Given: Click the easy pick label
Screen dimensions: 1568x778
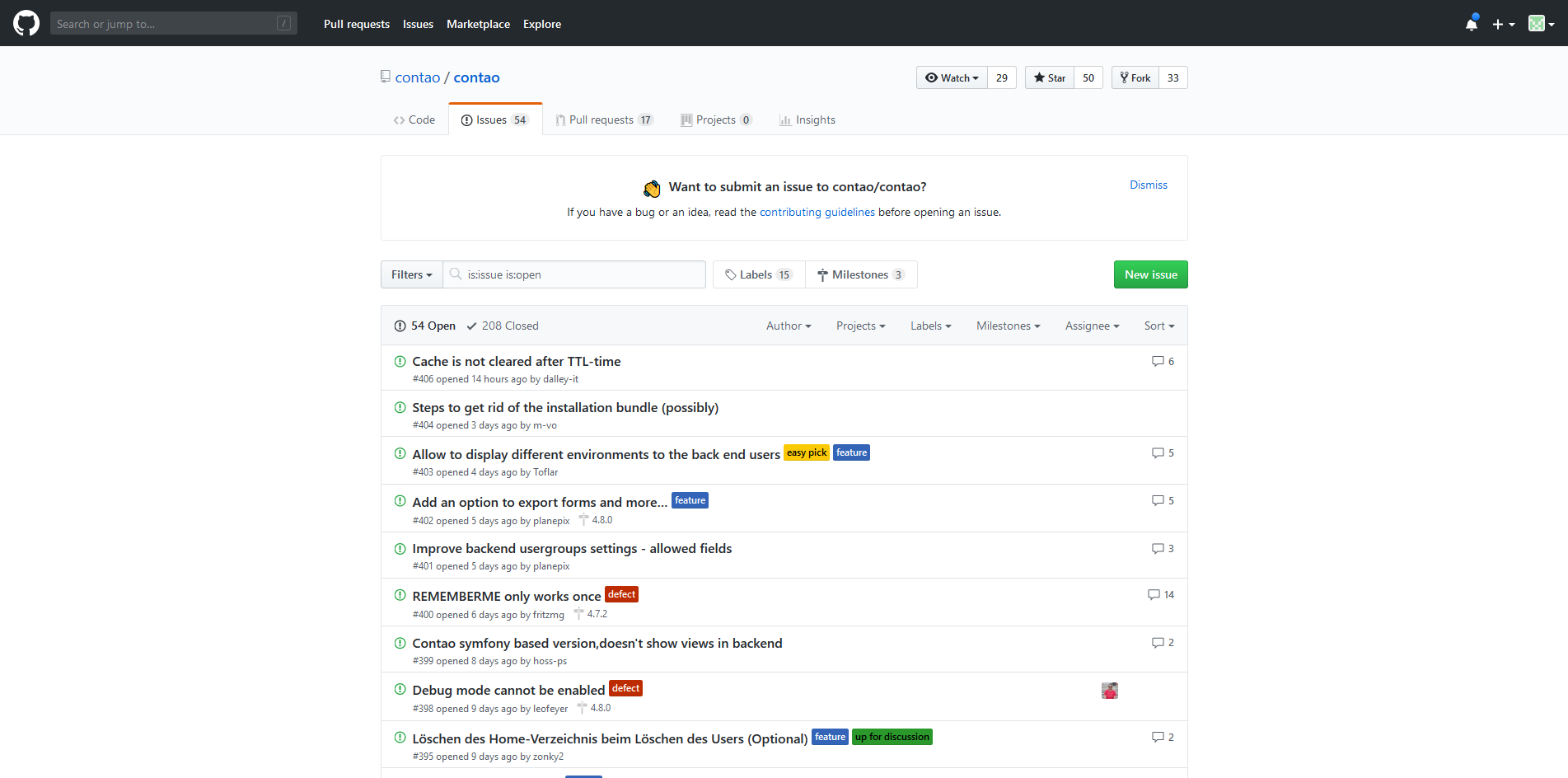Looking at the screenshot, I should (807, 452).
